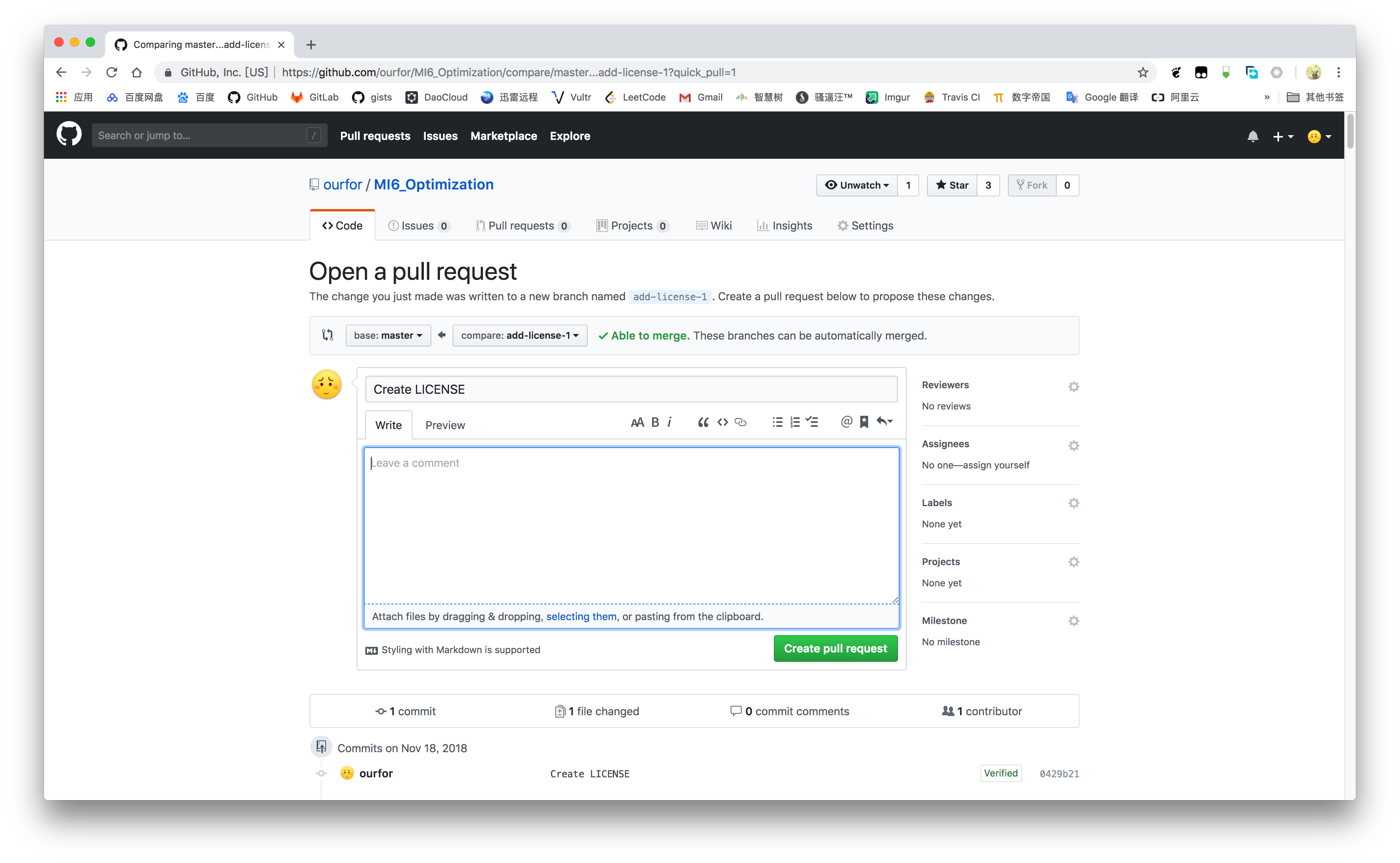
Task: Open the LeetCode bookmark
Action: [635, 97]
